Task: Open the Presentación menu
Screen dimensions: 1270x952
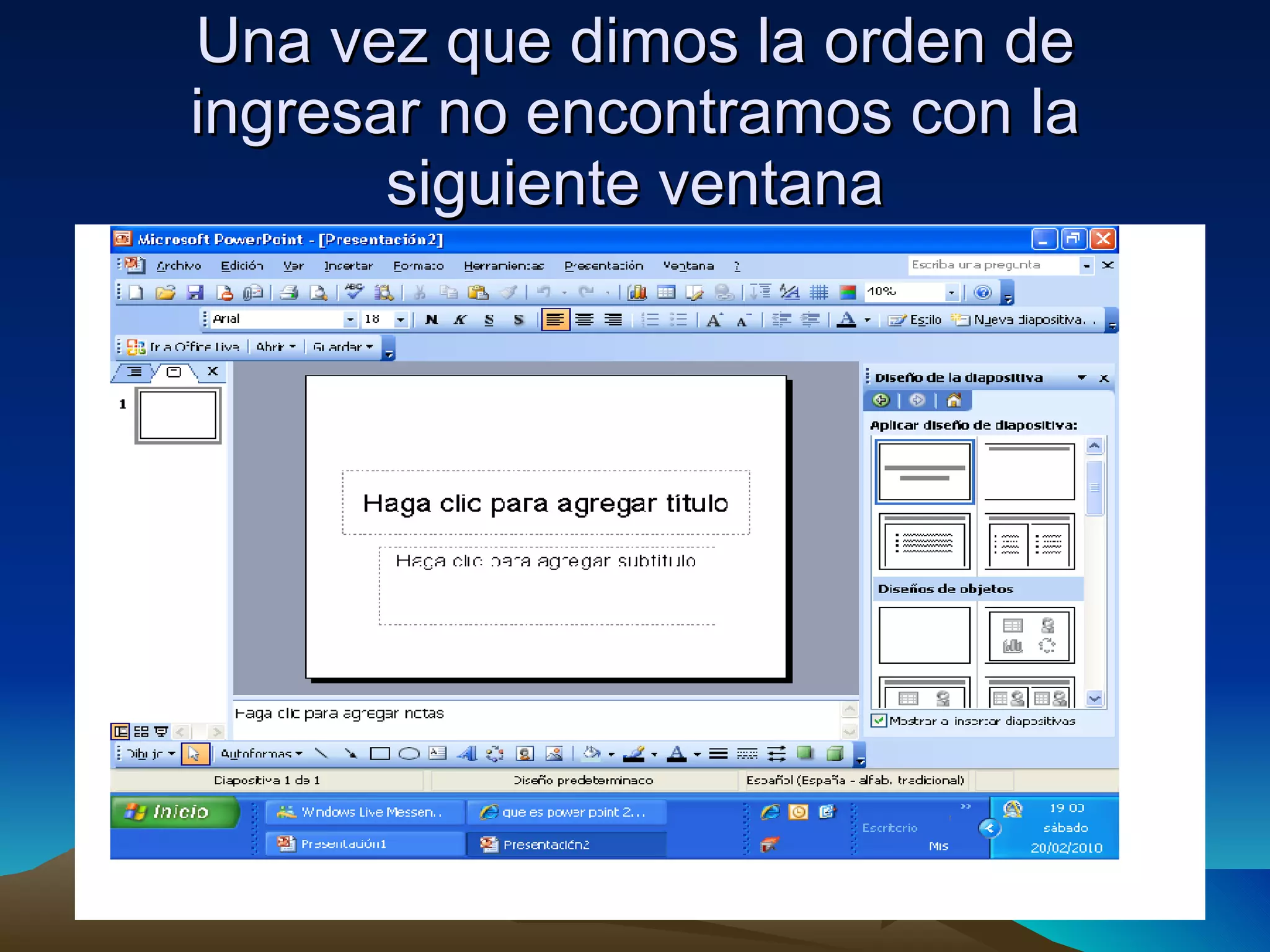Action: coord(603,266)
